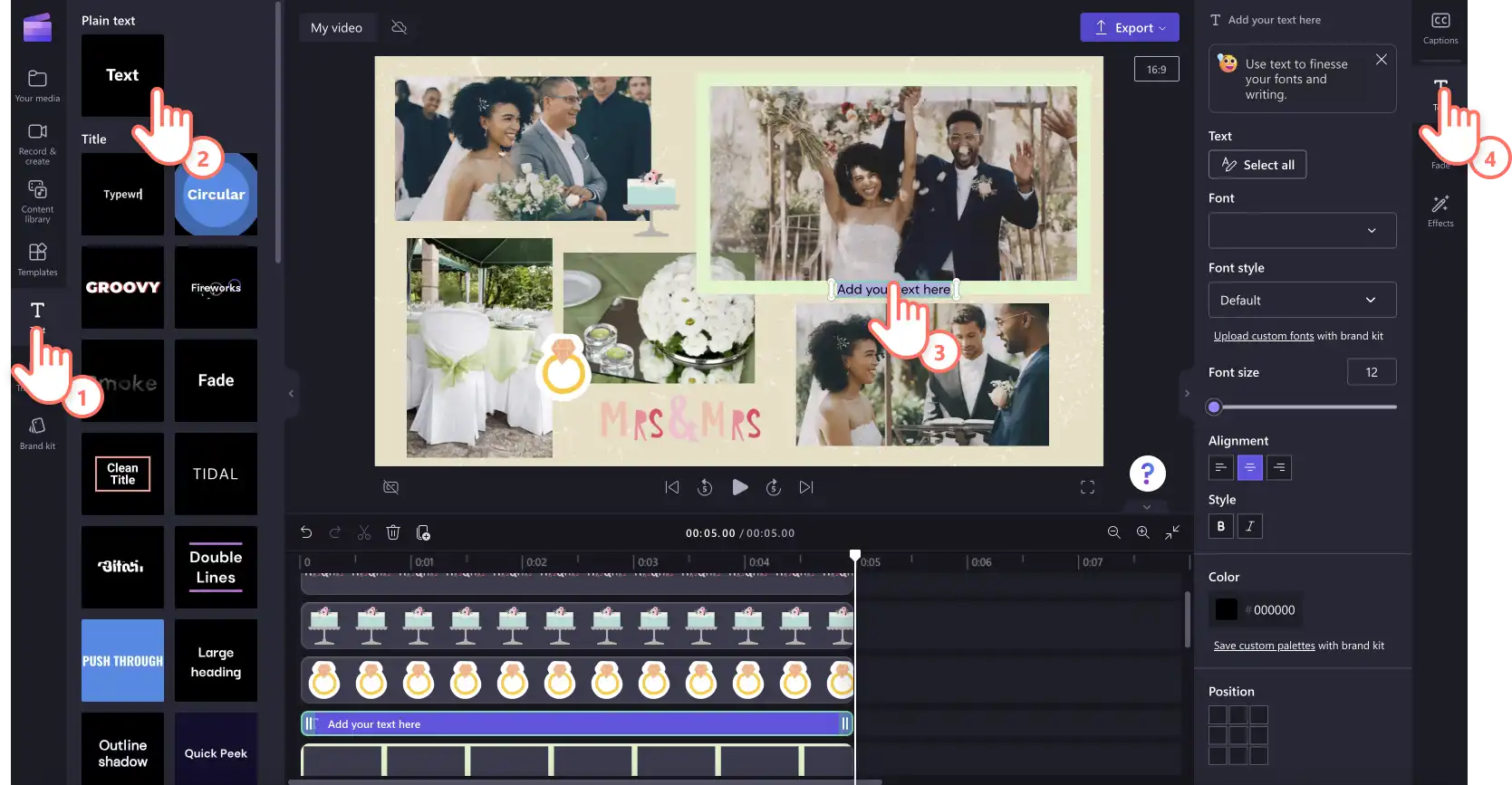Open the Your media sidebar tab
1512x785 pixels.
(x=37, y=86)
